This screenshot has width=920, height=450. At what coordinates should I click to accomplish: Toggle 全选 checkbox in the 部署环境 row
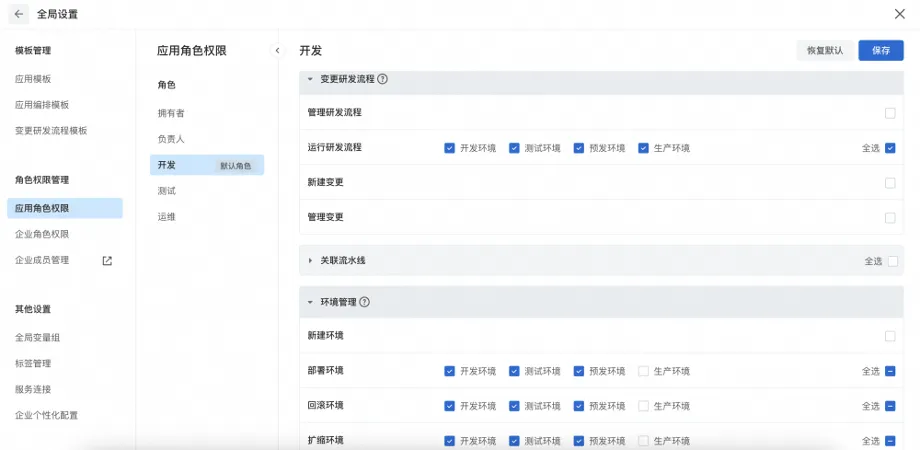[890, 371]
